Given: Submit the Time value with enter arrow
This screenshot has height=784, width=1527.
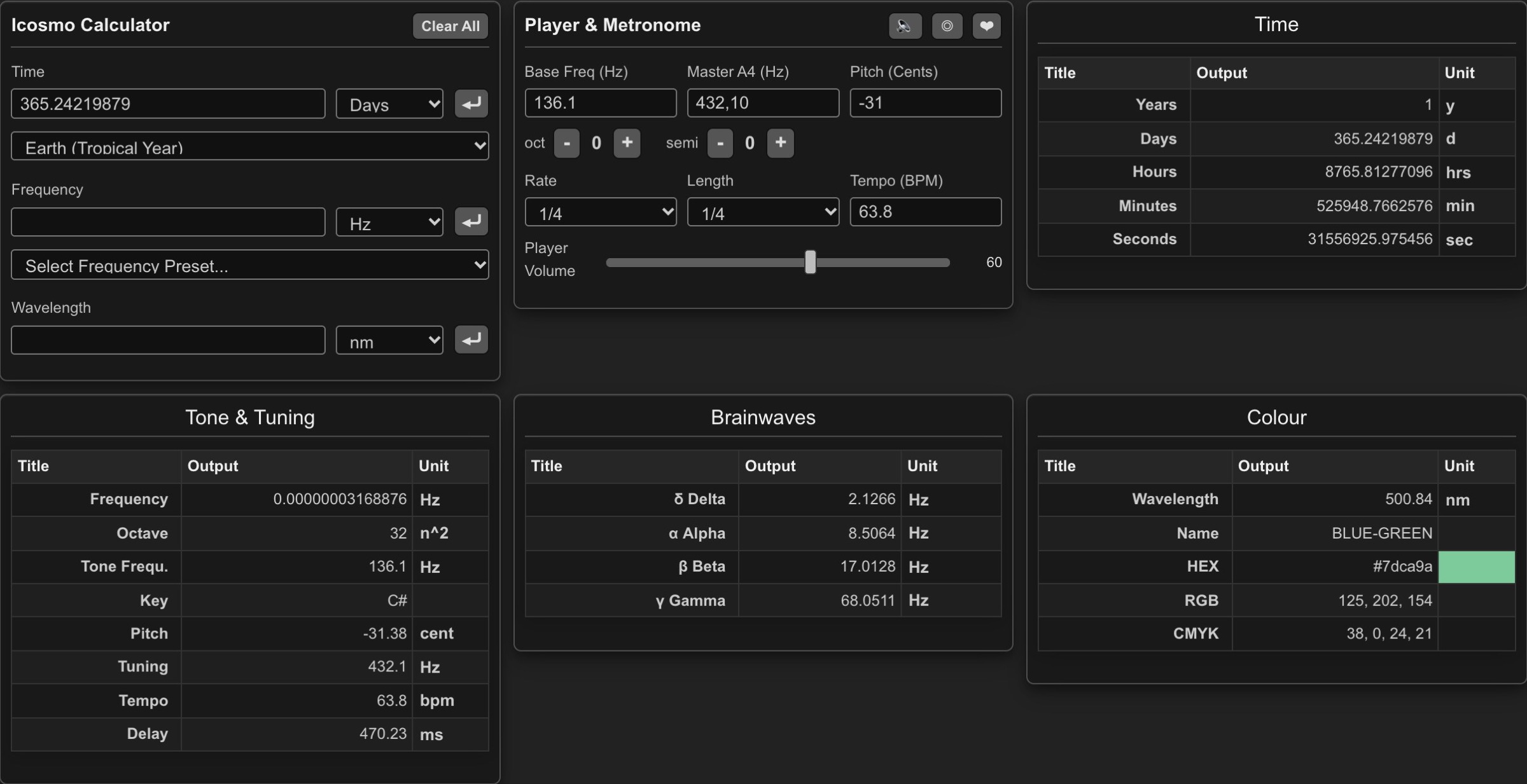Looking at the screenshot, I should 471,104.
